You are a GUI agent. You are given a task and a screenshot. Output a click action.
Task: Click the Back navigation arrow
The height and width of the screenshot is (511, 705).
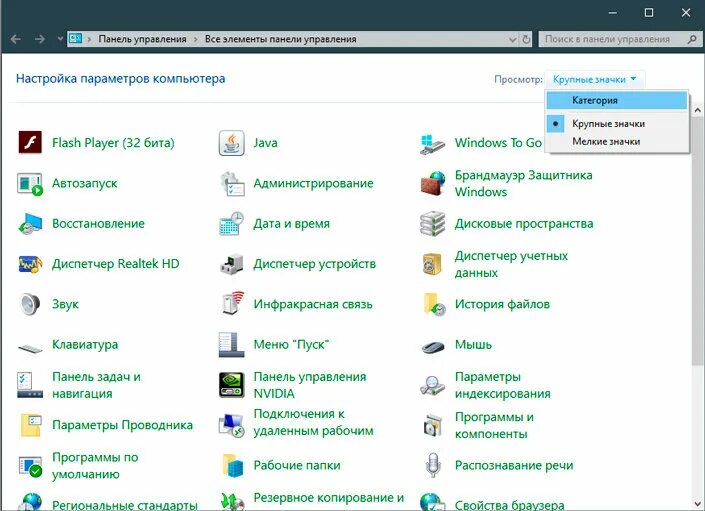click(16, 39)
